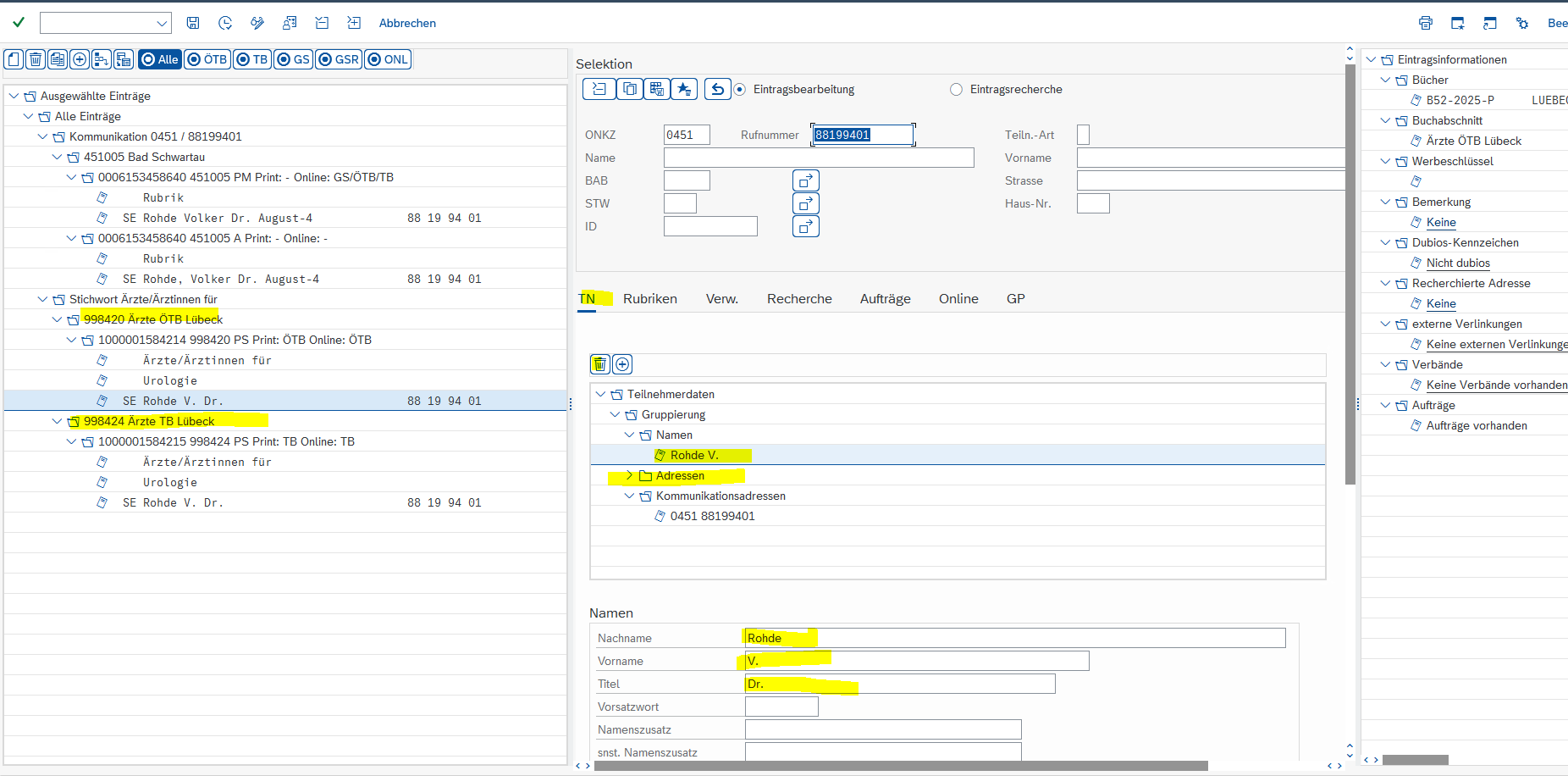Select the table layout icon in the Selektion toolbar
The height and width of the screenshot is (776, 1568).
(657, 89)
